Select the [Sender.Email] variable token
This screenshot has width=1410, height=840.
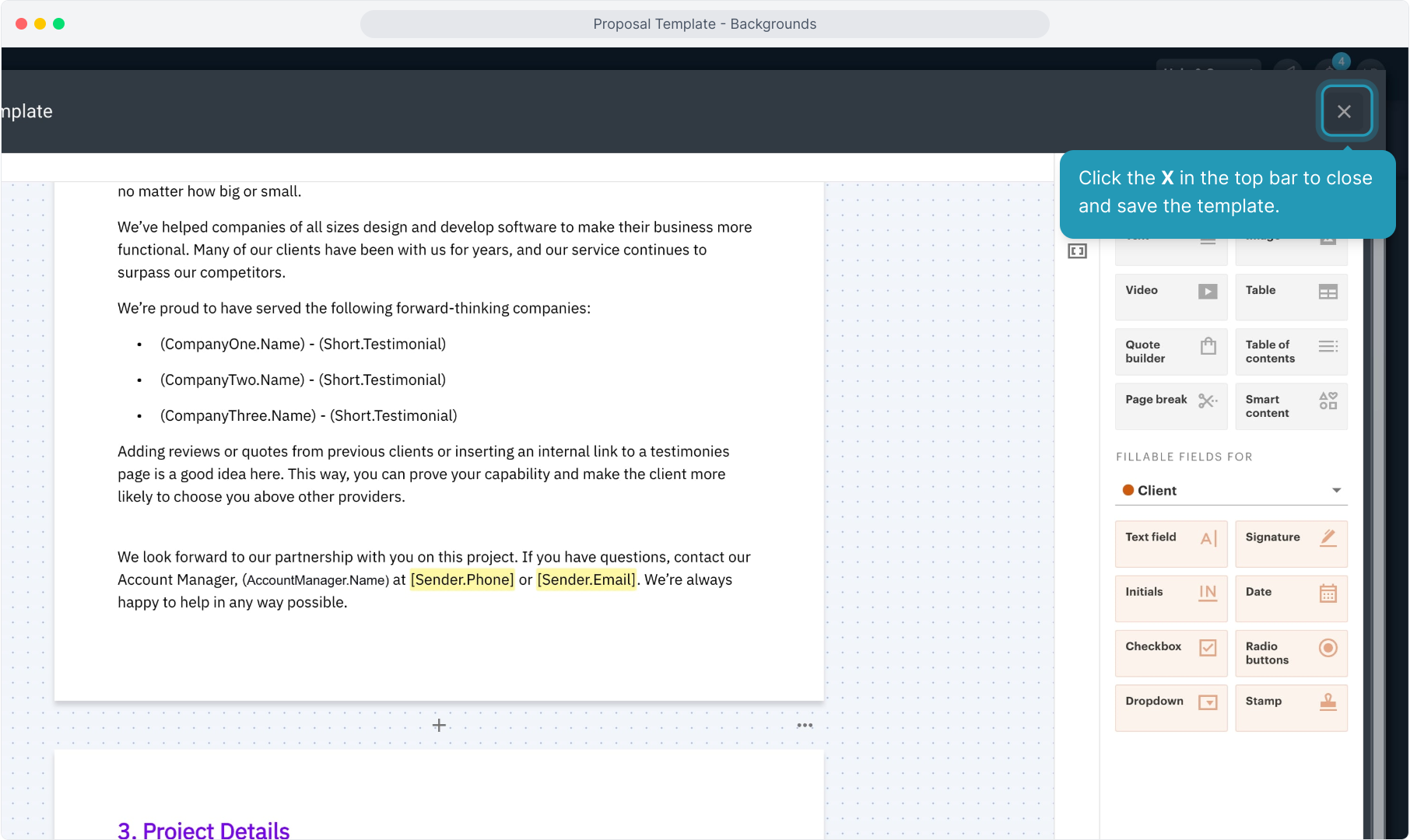click(x=587, y=579)
